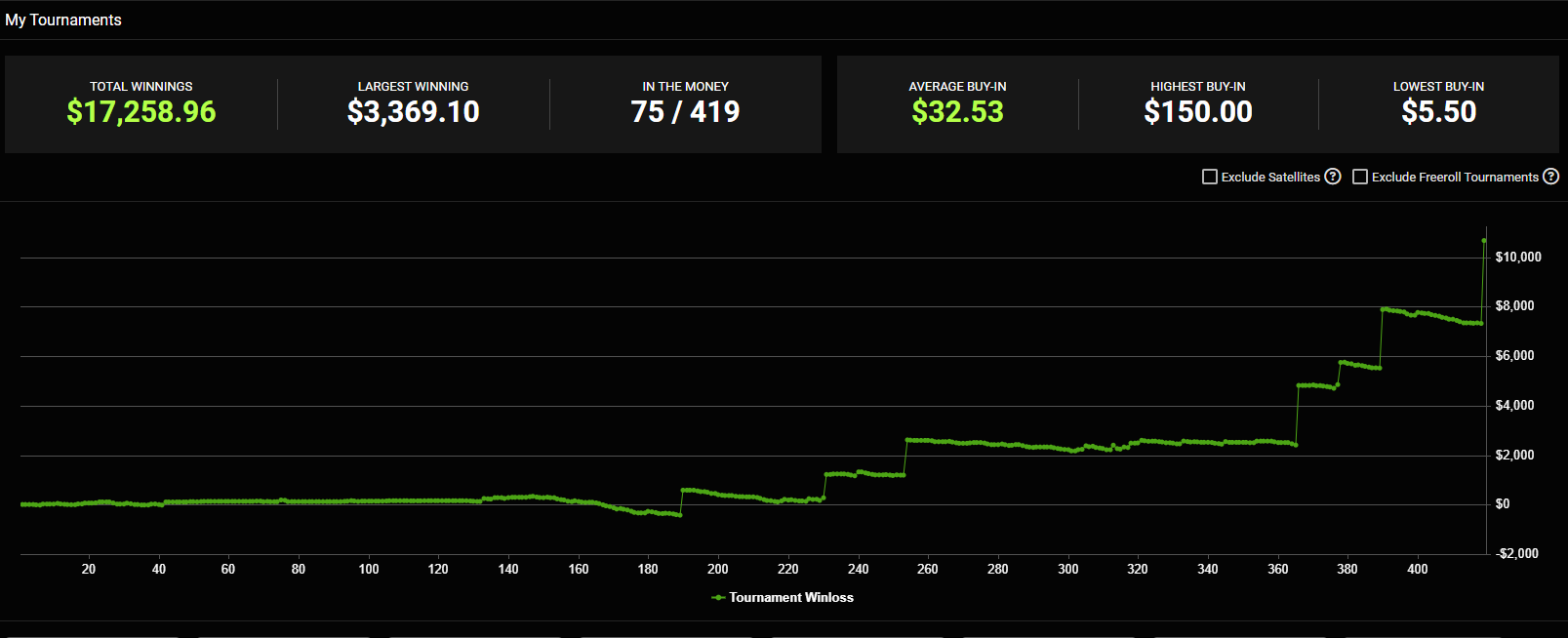Click the Highest Buy-In value $150.00
1568x638 pixels.
1197,112
